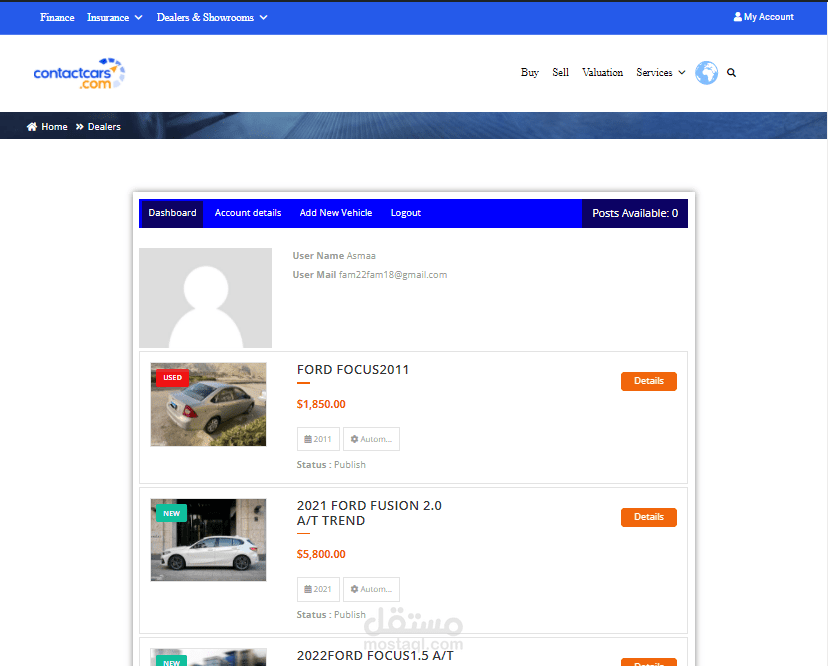Image resolution: width=828 pixels, height=666 pixels.
Task: Click Details on the 2021 Ford Fusion listing
Action: tap(648, 517)
